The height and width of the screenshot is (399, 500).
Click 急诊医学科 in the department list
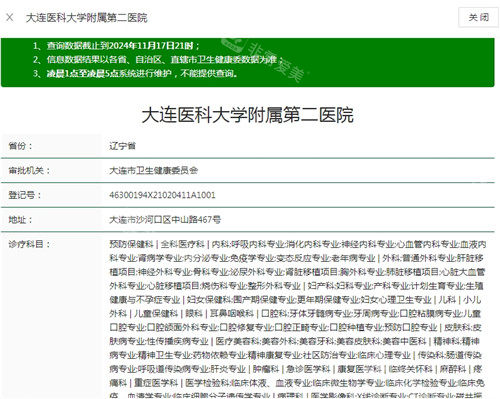[x=308, y=369]
